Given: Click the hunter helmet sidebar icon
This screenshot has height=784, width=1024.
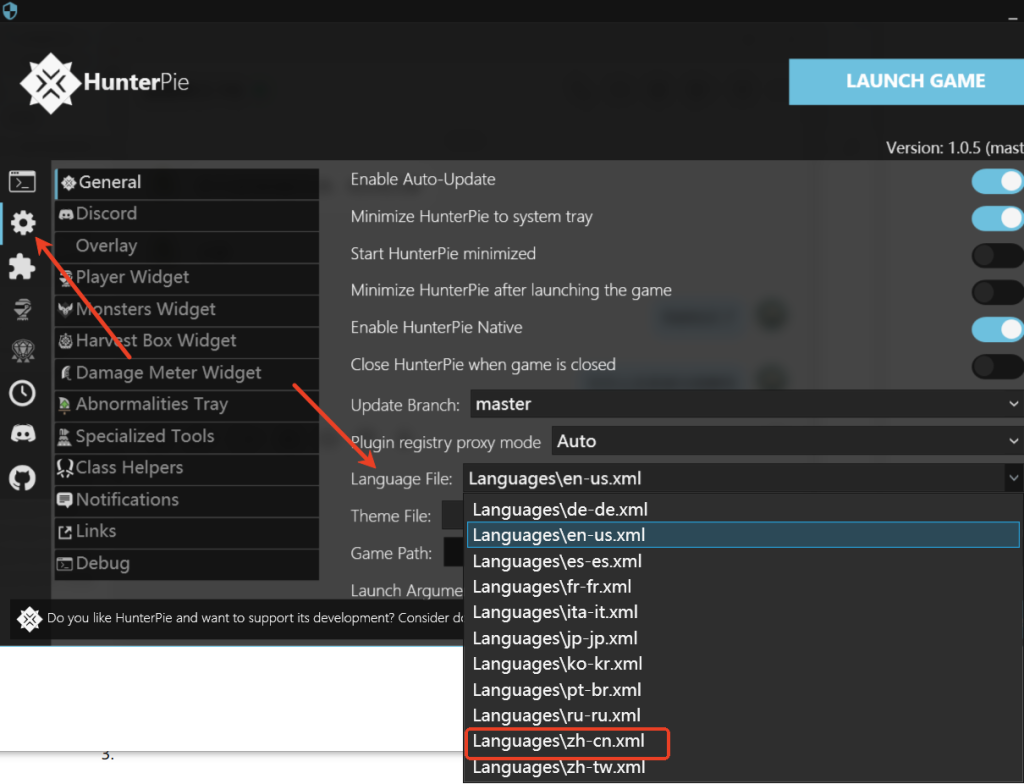Looking at the screenshot, I should (x=22, y=309).
